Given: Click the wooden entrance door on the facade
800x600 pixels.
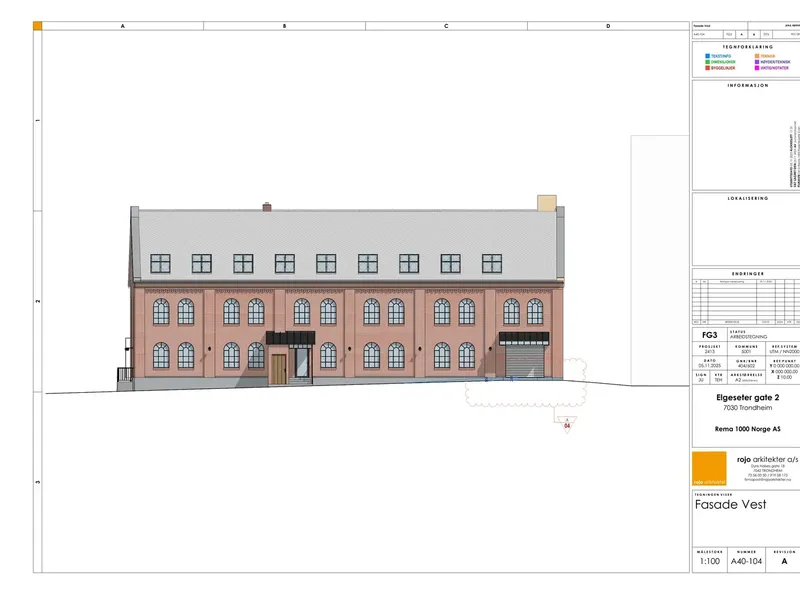Looking at the screenshot, I should pos(278,369).
